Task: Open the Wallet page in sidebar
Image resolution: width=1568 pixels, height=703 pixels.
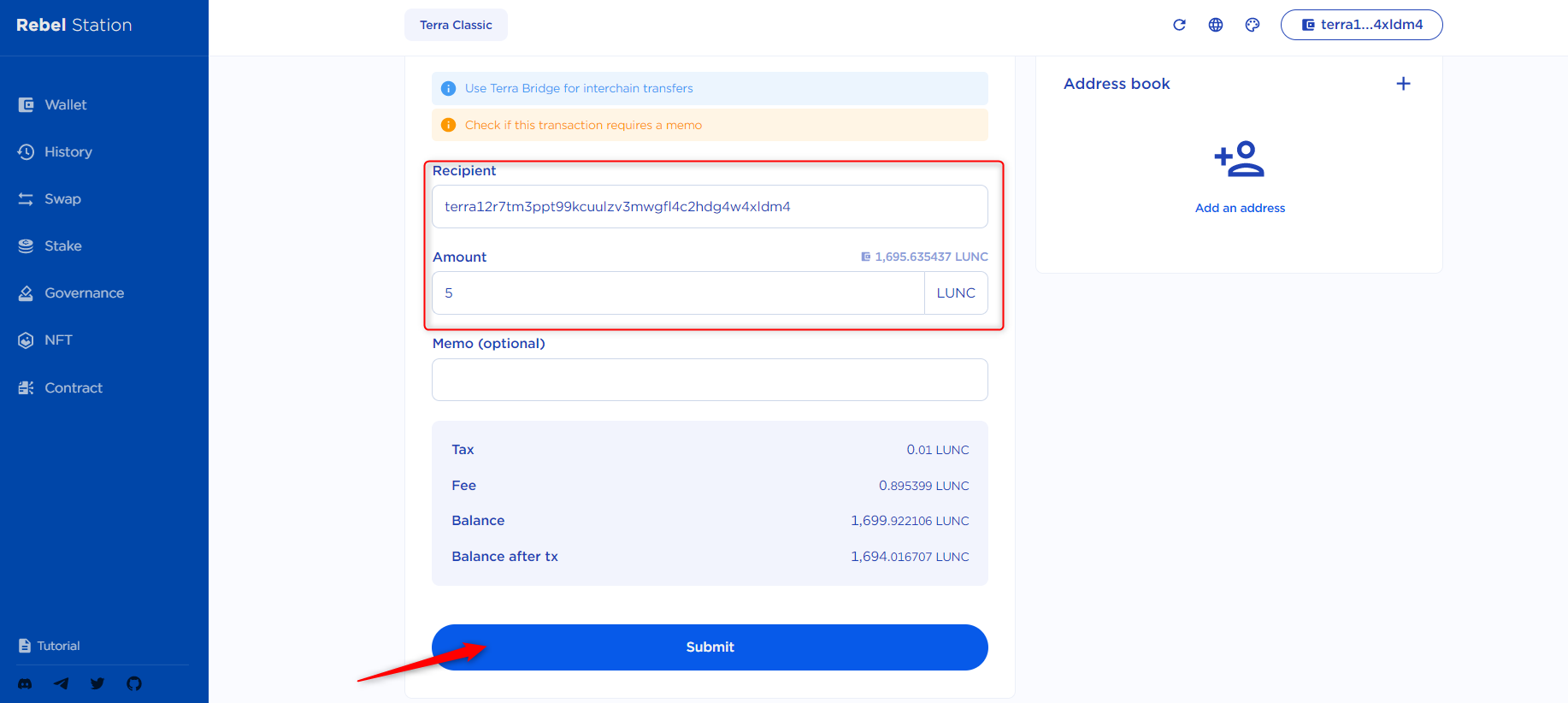Action: pos(53,104)
